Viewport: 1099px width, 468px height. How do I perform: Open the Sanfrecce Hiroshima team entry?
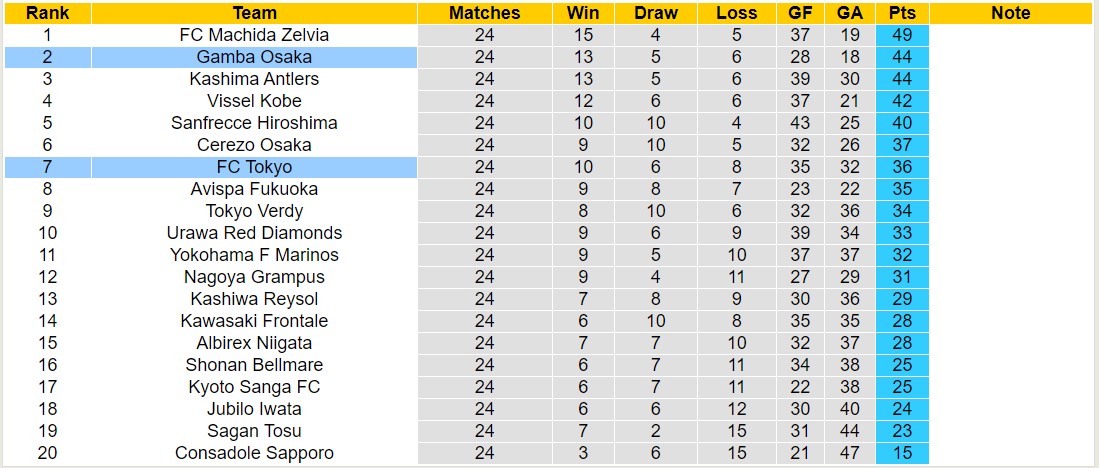point(254,123)
